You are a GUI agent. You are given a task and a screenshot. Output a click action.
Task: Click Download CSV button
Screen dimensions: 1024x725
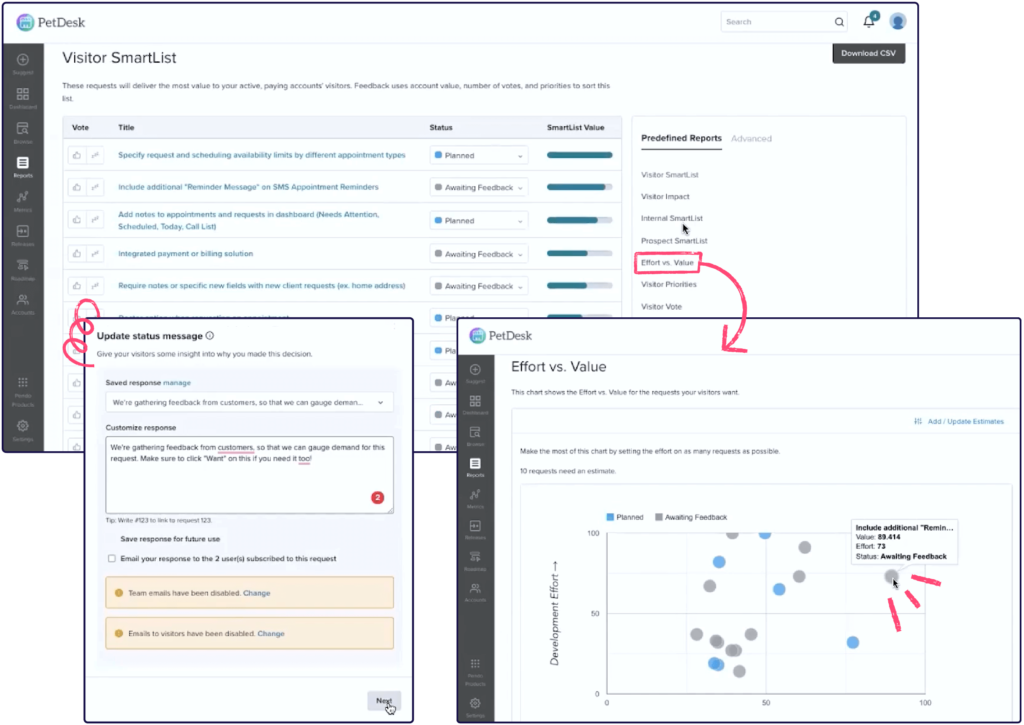869,54
